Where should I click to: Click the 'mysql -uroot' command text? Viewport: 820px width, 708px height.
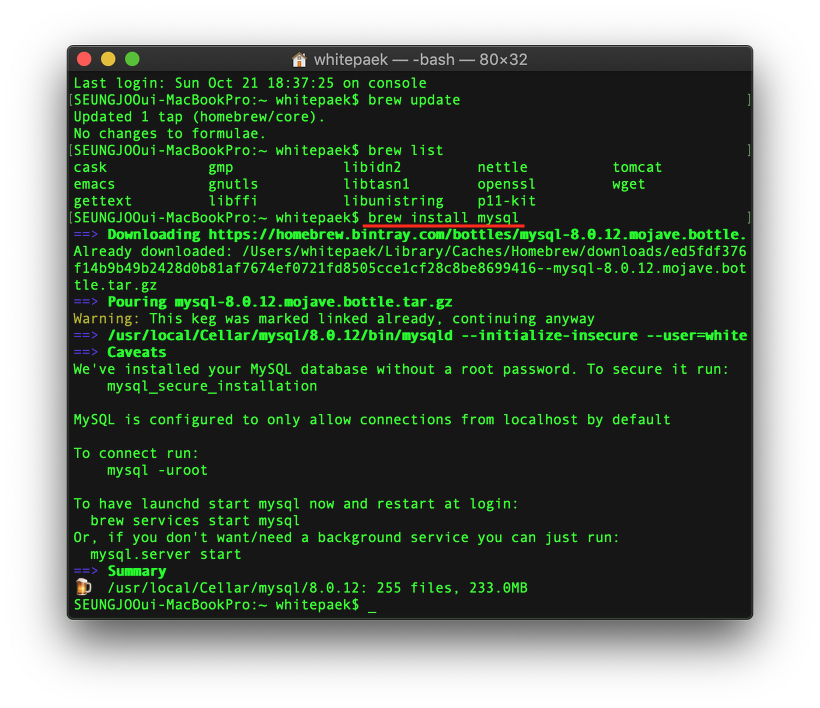[157, 471]
